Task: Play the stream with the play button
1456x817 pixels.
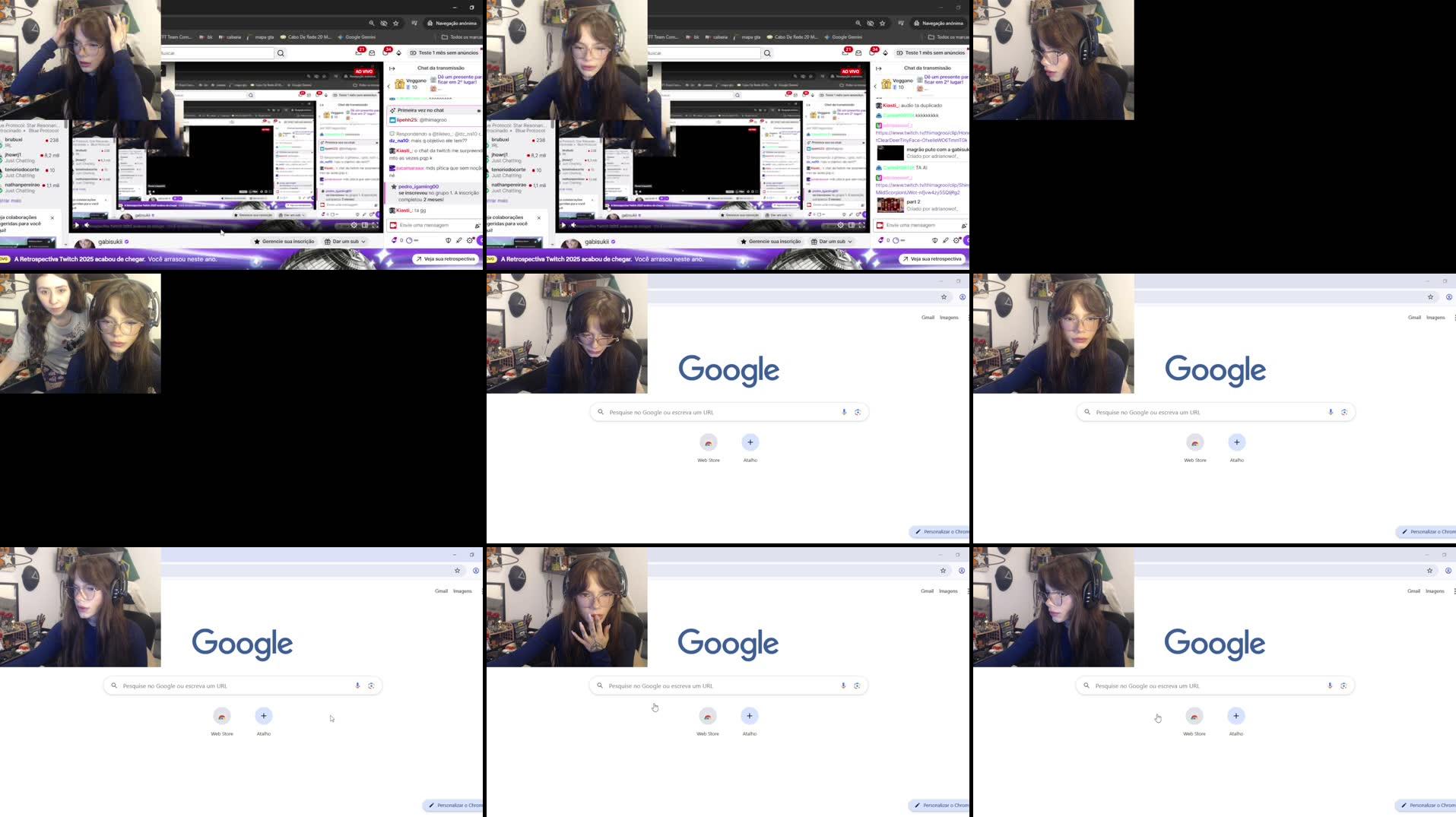Action: click(x=77, y=225)
